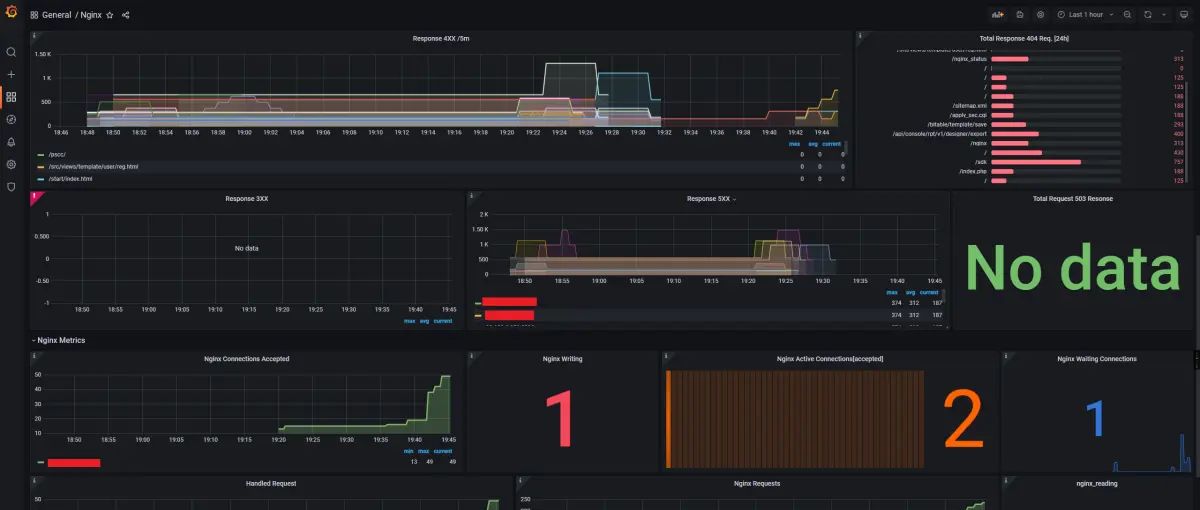Click the Response 3XX error indicator corner

[35, 195]
